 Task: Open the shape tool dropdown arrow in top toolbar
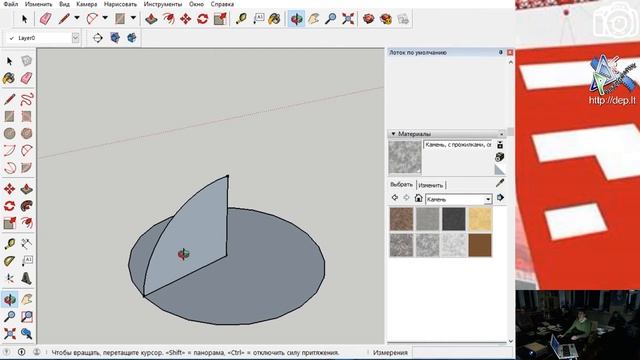click(133, 18)
